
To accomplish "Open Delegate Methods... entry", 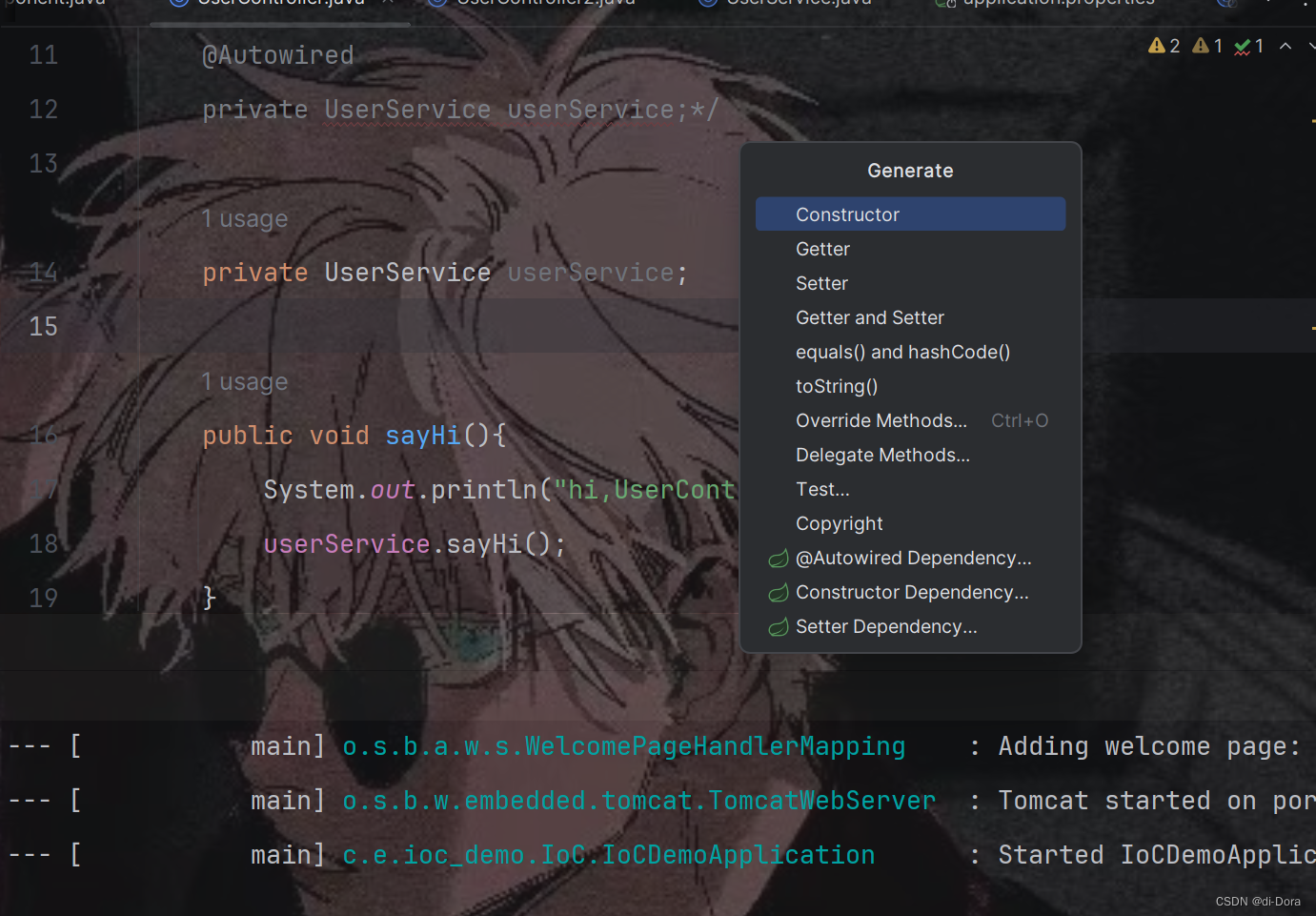I will (910, 455).
